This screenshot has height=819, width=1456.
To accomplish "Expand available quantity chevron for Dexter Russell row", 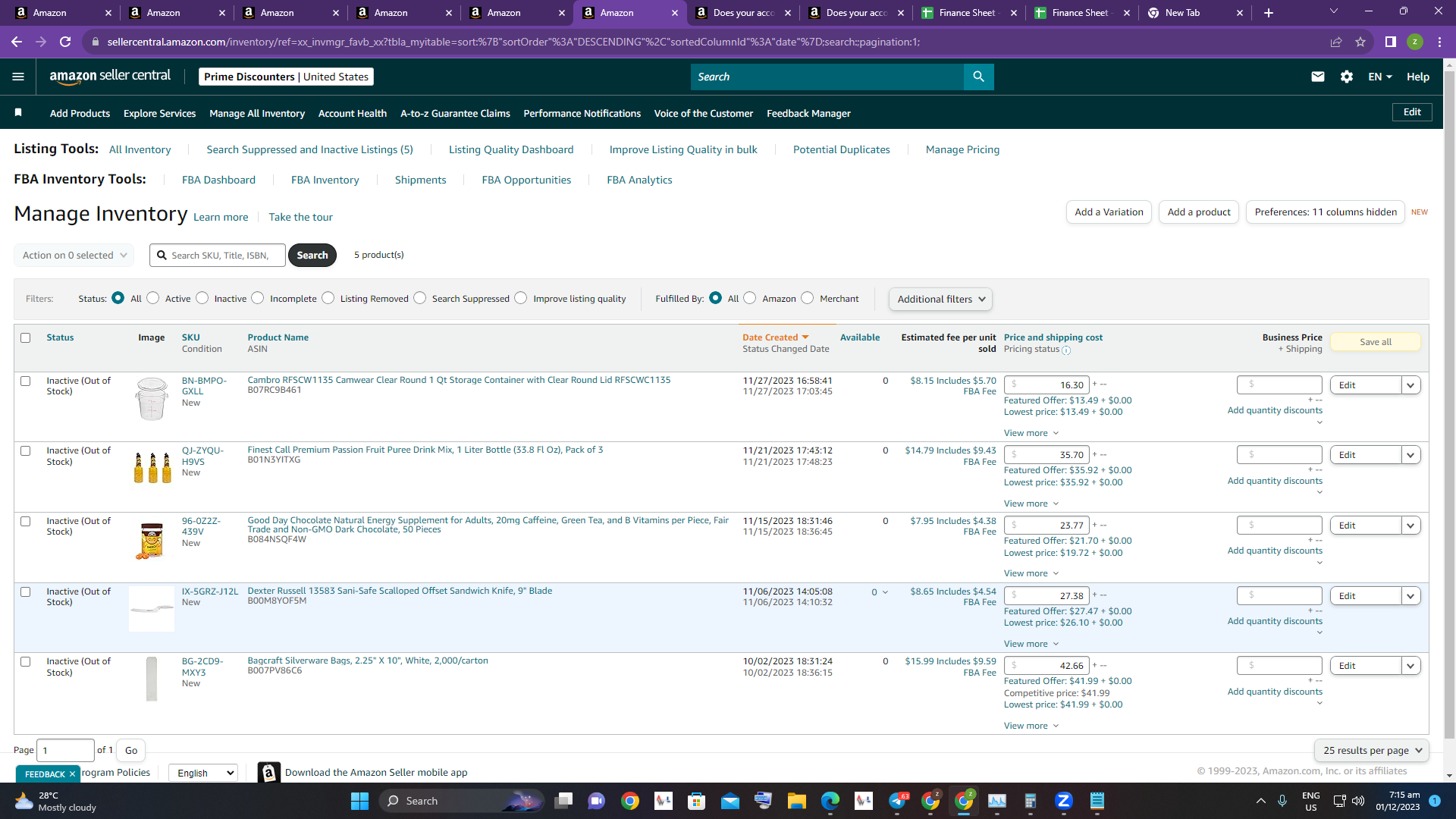I will [885, 592].
